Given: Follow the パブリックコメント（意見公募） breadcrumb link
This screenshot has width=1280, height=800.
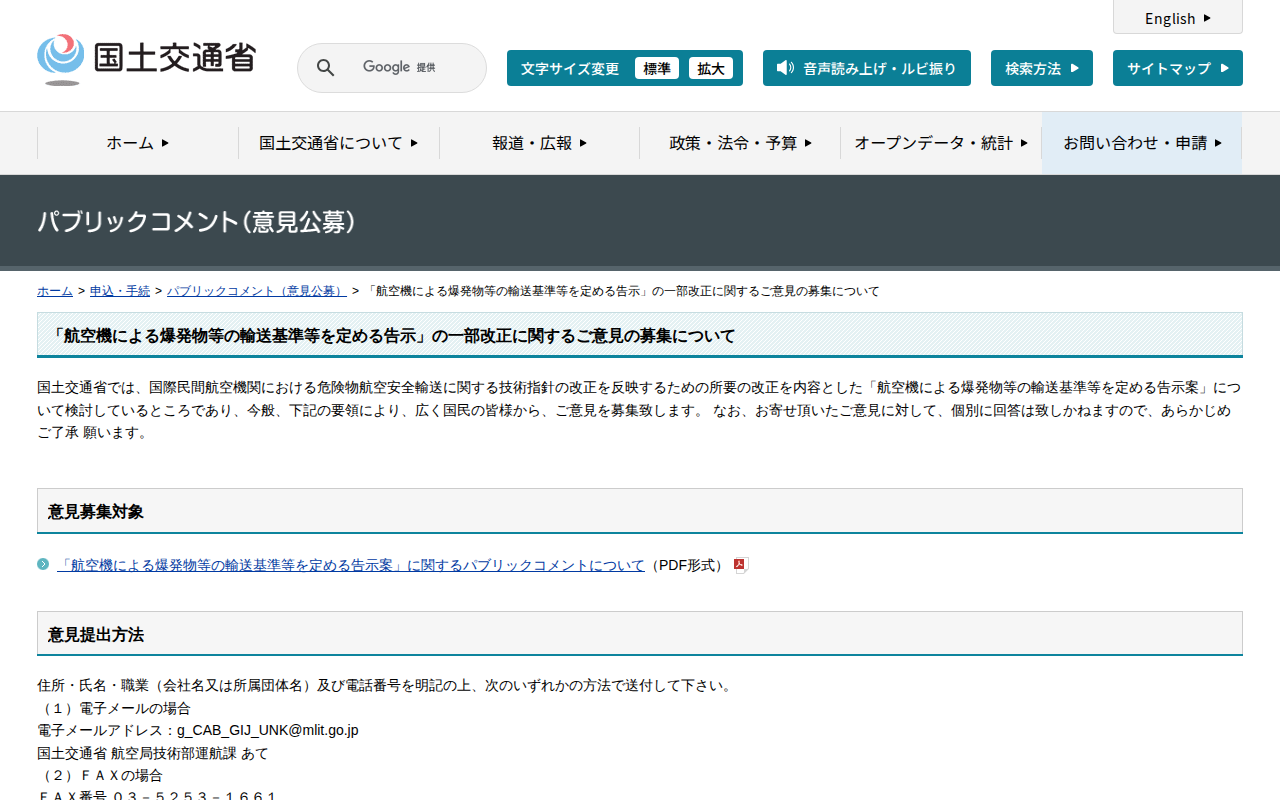Looking at the screenshot, I should [x=257, y=291].
